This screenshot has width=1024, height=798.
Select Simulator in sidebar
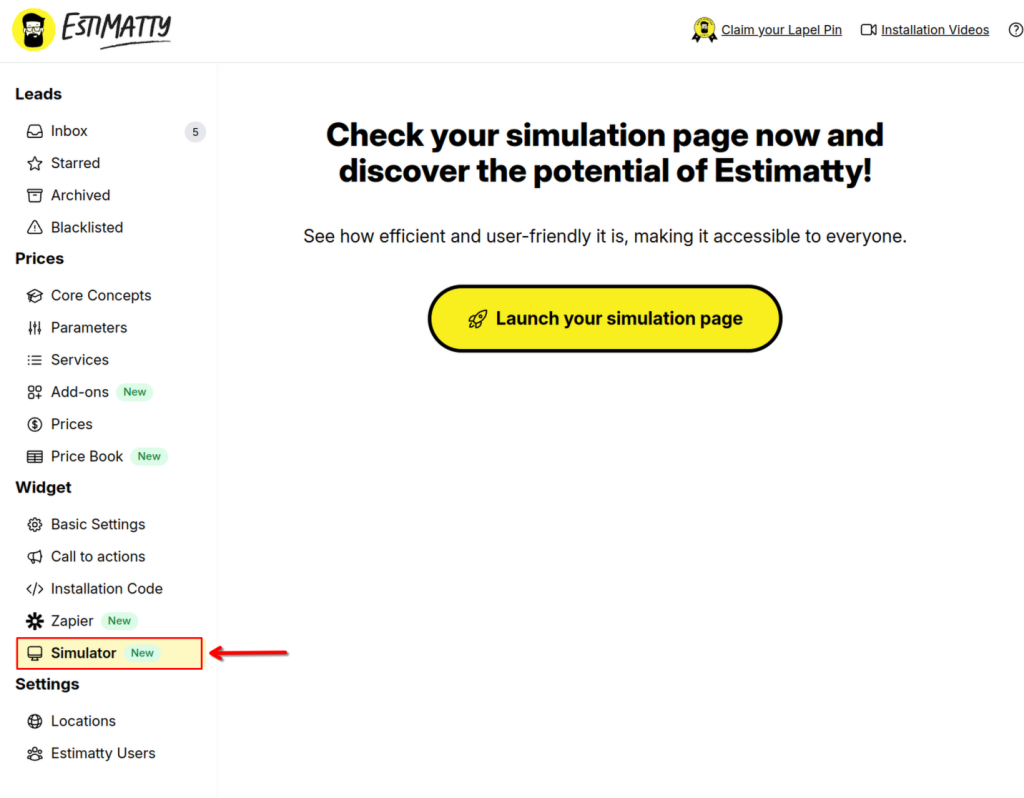click(x=109, y=653)
